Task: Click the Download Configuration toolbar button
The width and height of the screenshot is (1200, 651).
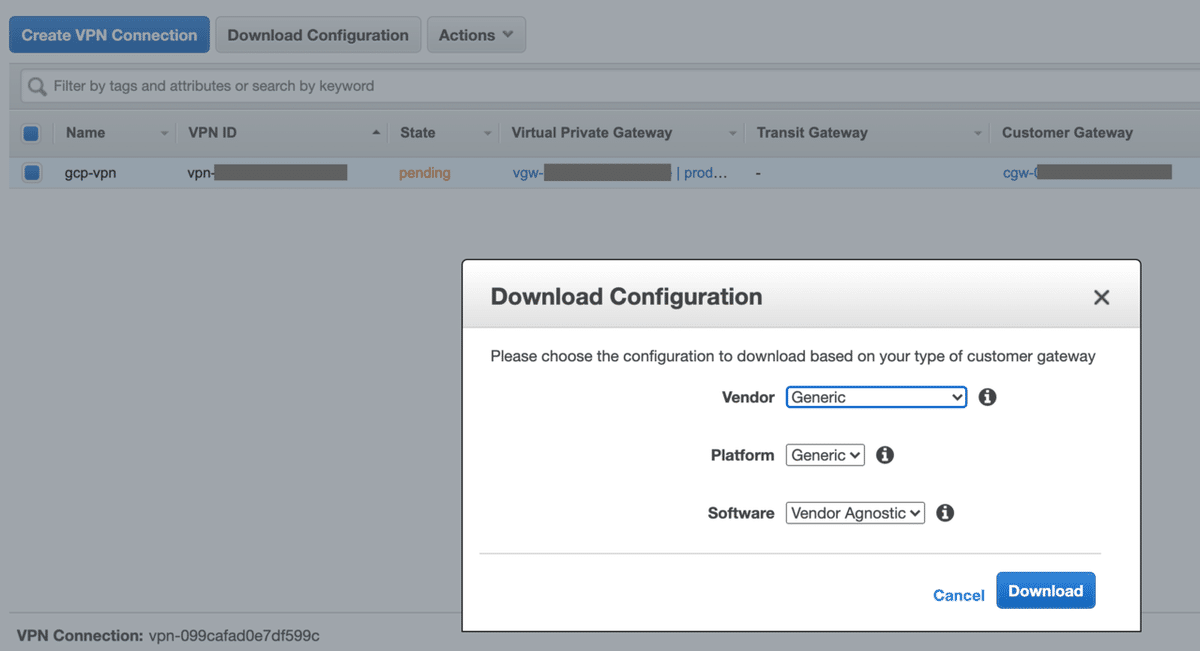Action: [x=318, y=35]
